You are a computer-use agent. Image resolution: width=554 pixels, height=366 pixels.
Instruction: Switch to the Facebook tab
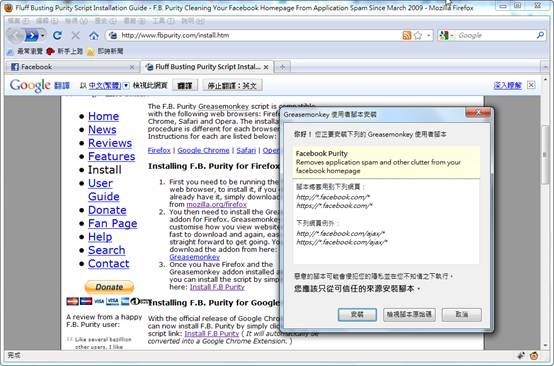tap(72, 67)
